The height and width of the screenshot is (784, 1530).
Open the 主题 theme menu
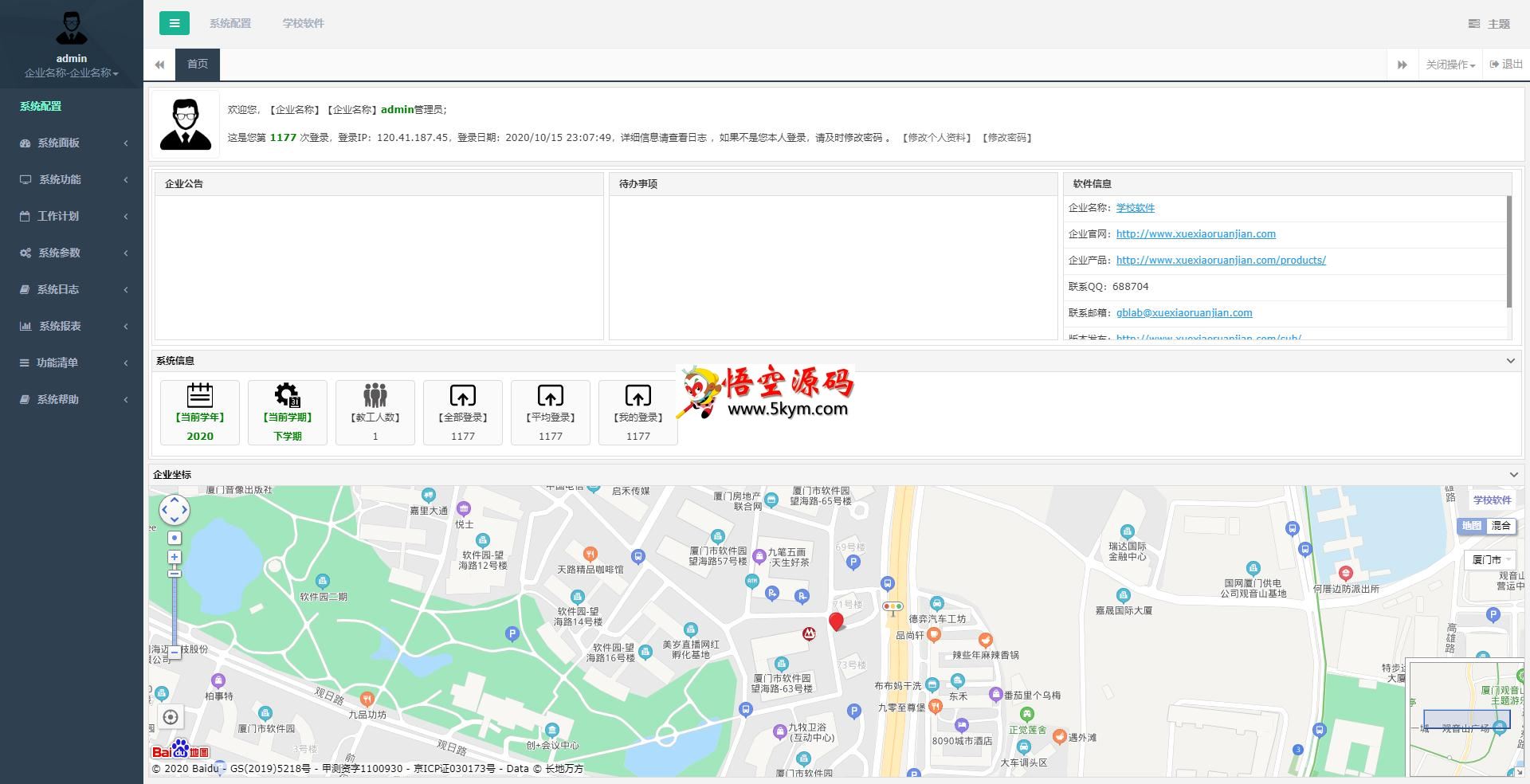pos(1489,24)
